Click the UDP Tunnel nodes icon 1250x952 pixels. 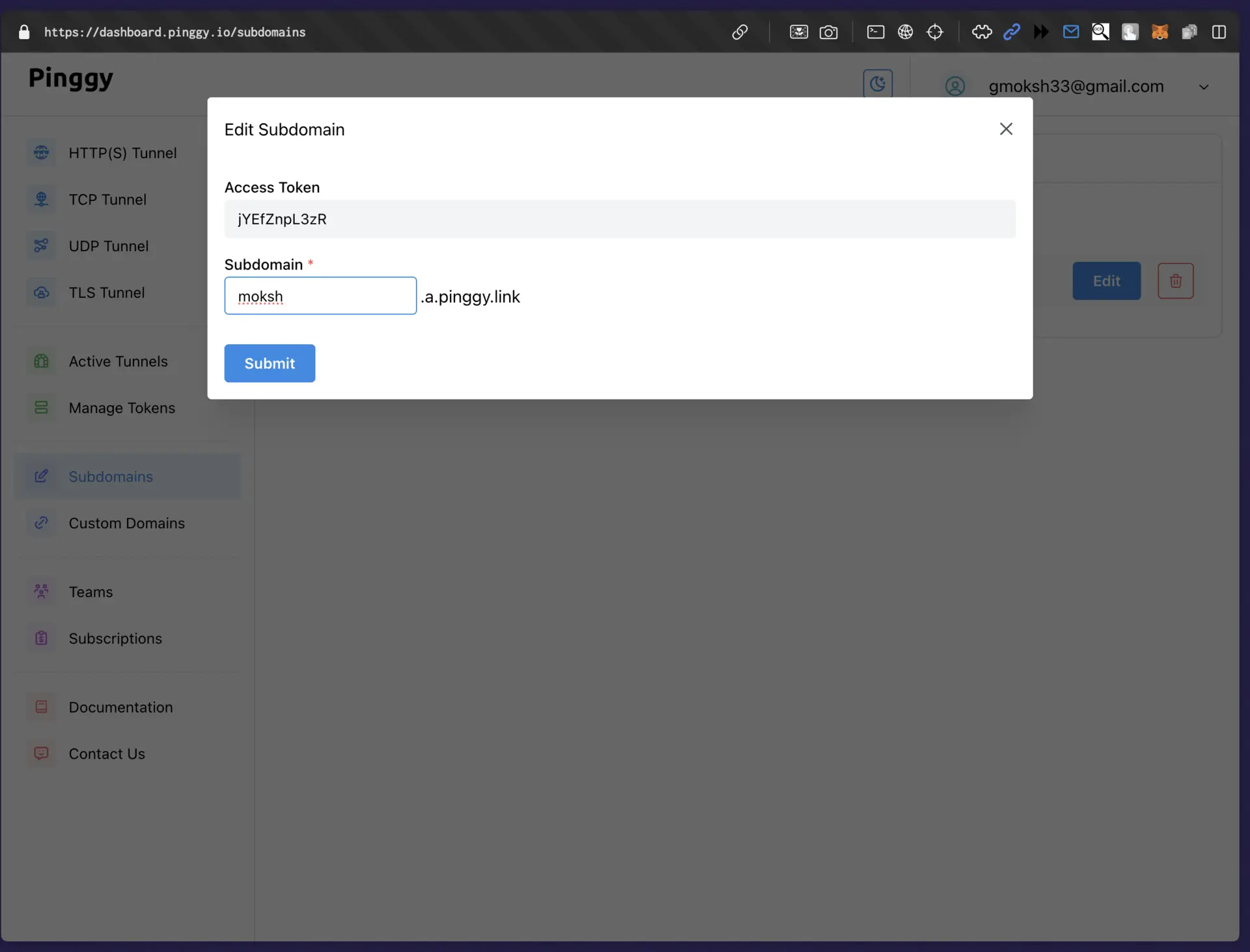pos(41,245)
